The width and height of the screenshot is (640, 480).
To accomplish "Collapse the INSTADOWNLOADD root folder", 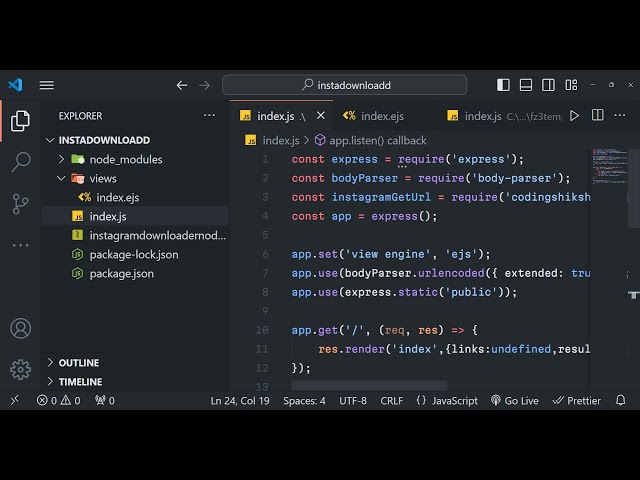I will click(51, 140).
